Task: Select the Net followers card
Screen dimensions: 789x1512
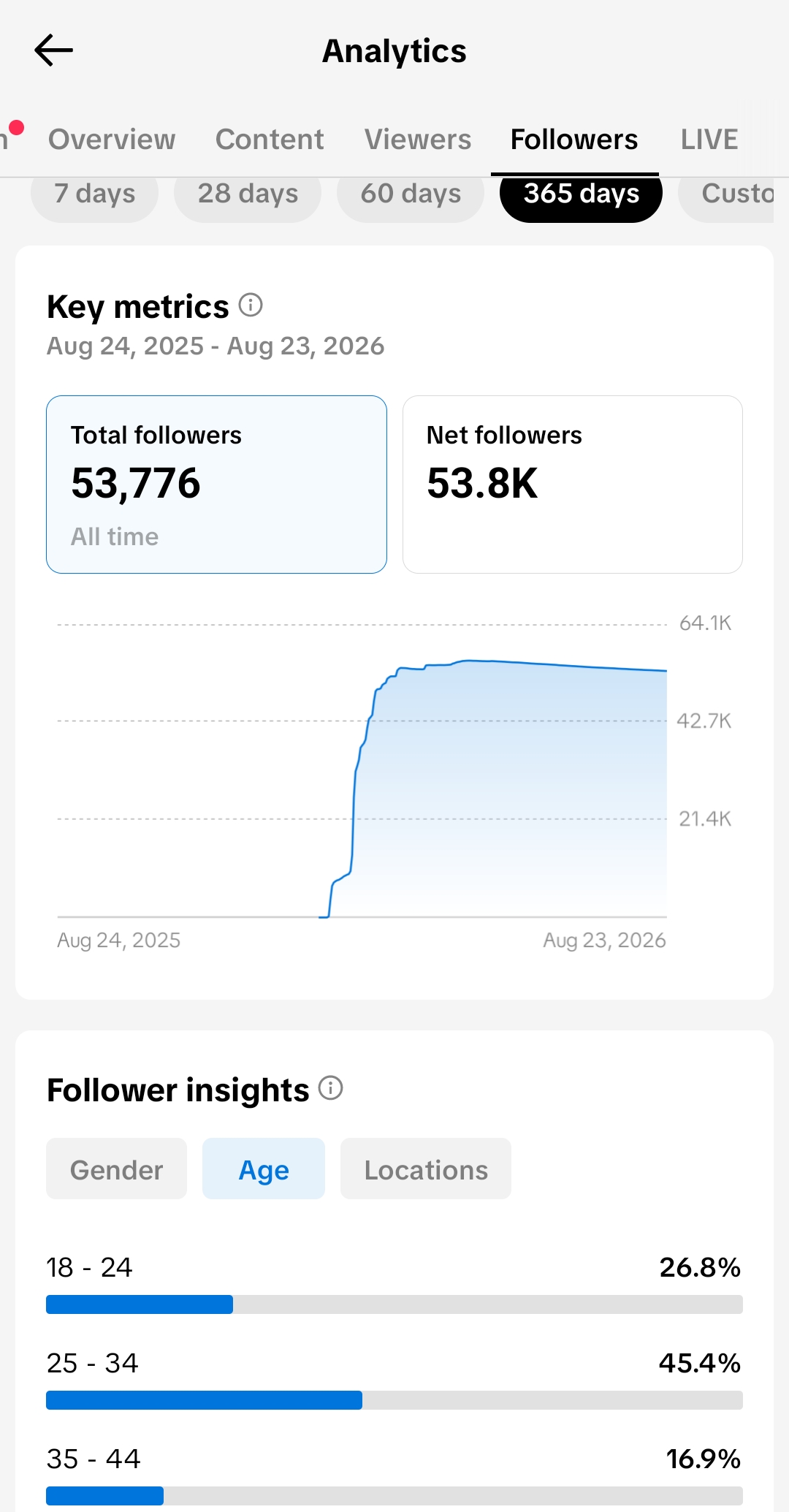Action: coord(573,485)
